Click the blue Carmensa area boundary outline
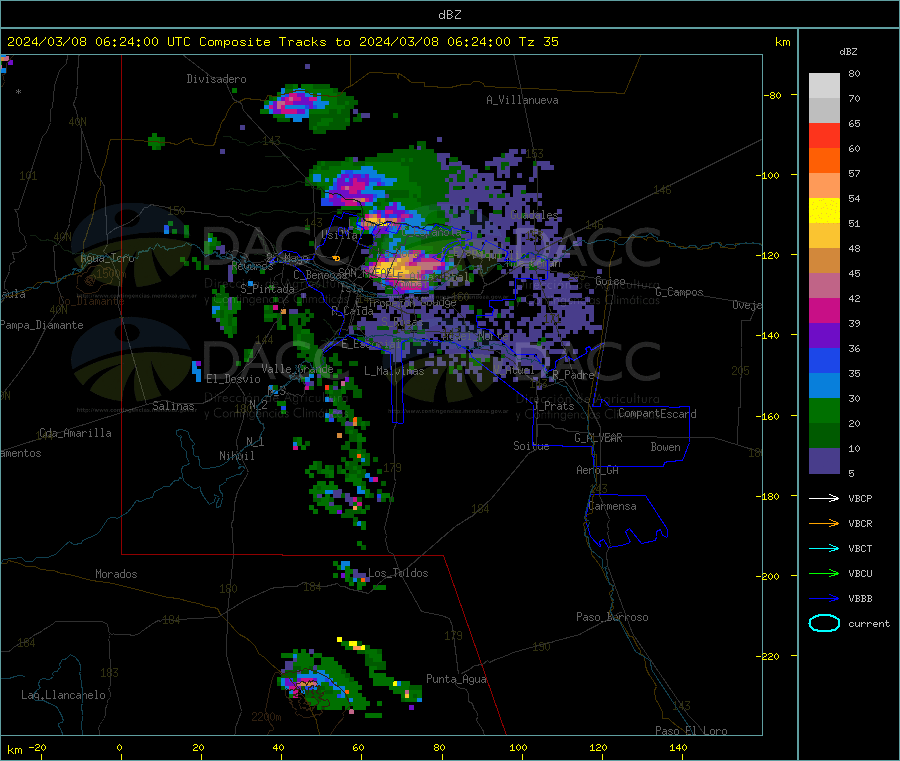 [626, 520]
